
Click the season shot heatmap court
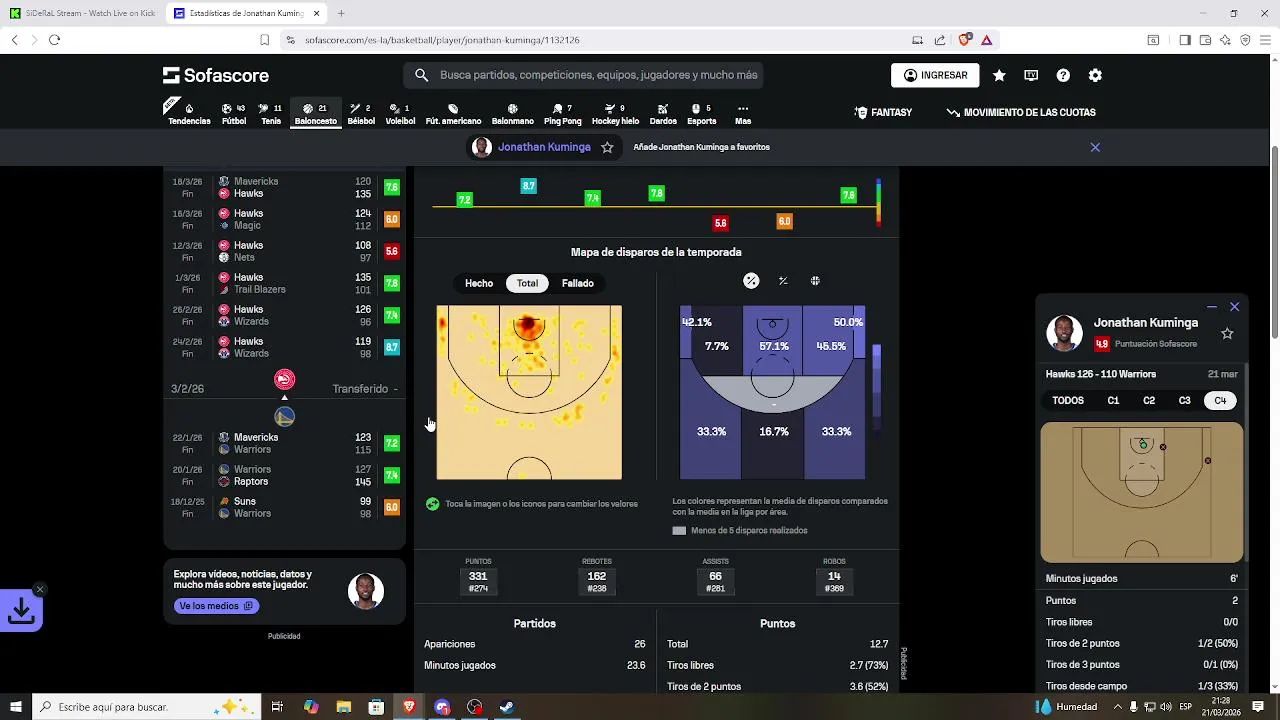coord(529,393)
